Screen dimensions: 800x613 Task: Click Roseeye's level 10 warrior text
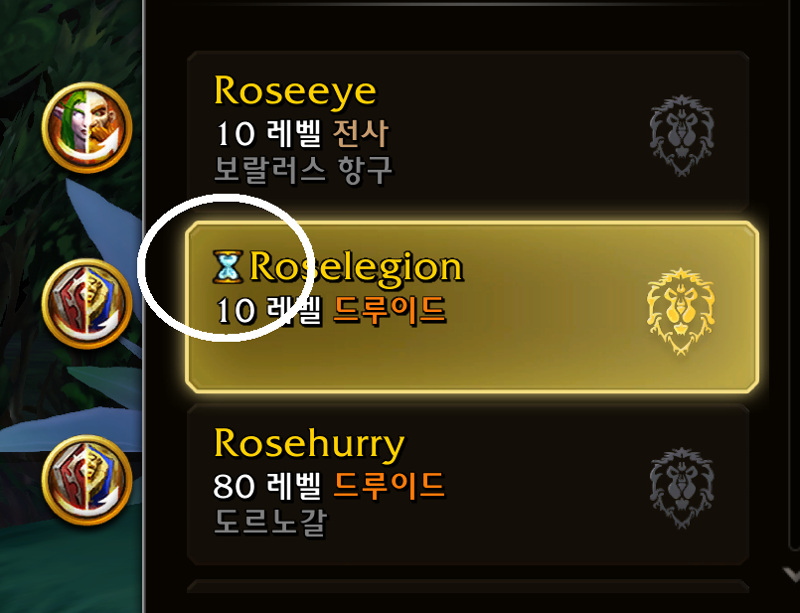pos(302,134)
